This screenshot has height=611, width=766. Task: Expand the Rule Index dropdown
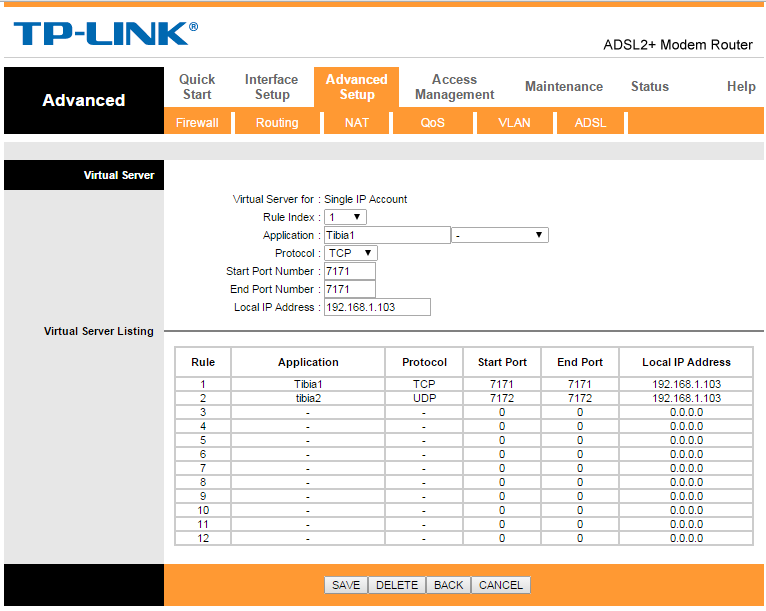[x=345, y=217]
